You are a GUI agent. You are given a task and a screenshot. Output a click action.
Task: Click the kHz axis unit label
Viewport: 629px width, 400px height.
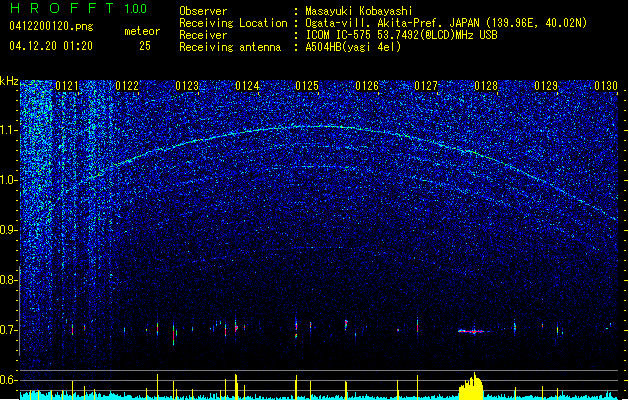pyautogui.click(x=9, y=81)
